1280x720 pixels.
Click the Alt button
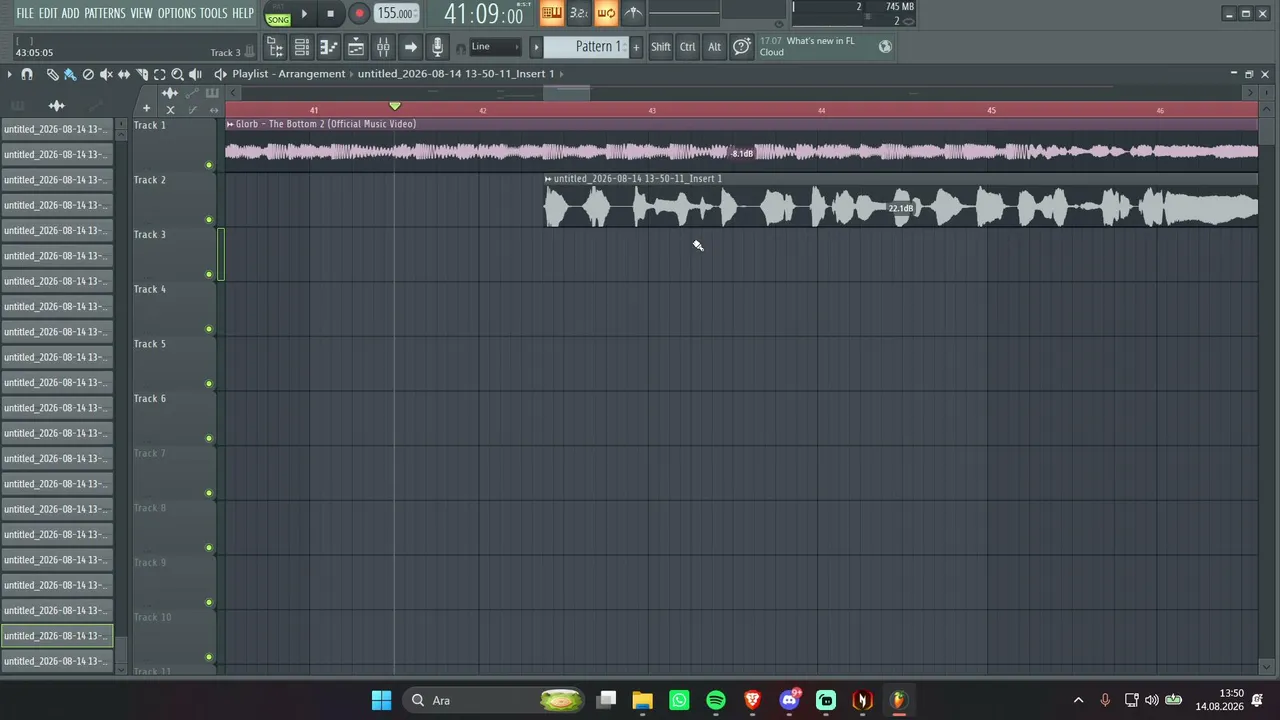pos(714,47)
